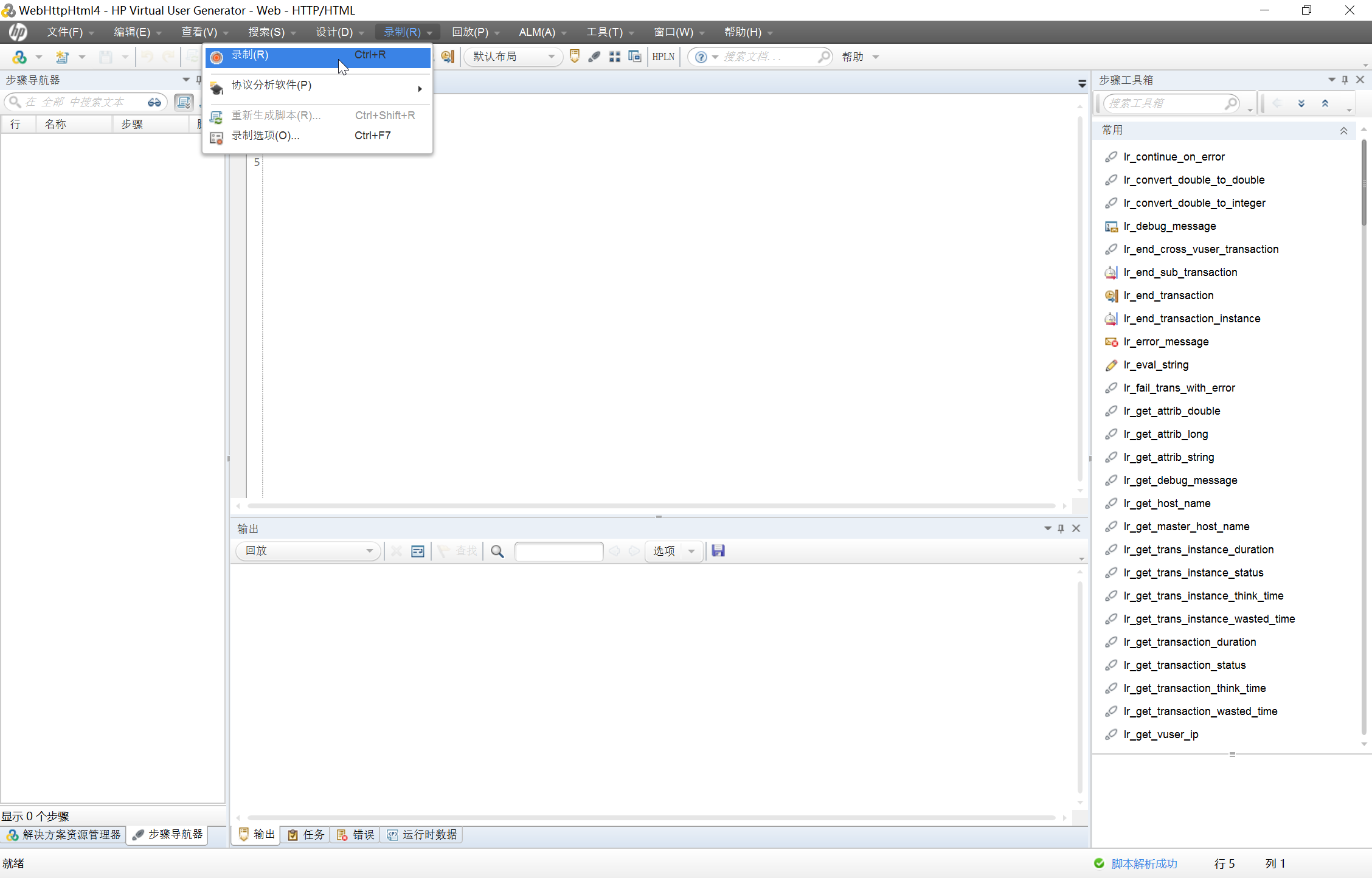This screenshot has height=878, width=1372.
Task: Toggle word wrap icon in output panel
Action: (x=417, y=551)
